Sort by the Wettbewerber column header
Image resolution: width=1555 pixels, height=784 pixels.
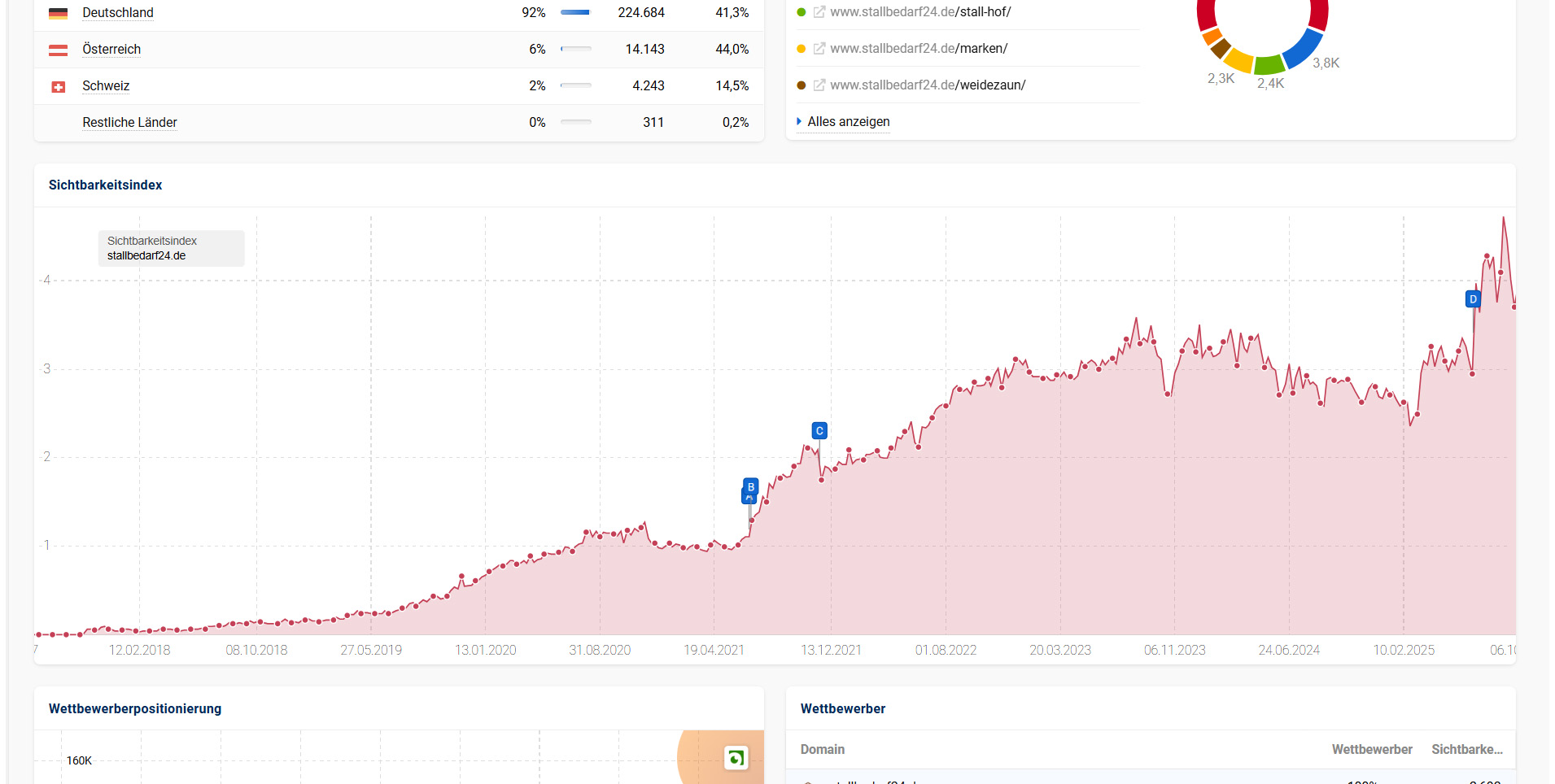pyautogui.click(x=1372, y=750)
